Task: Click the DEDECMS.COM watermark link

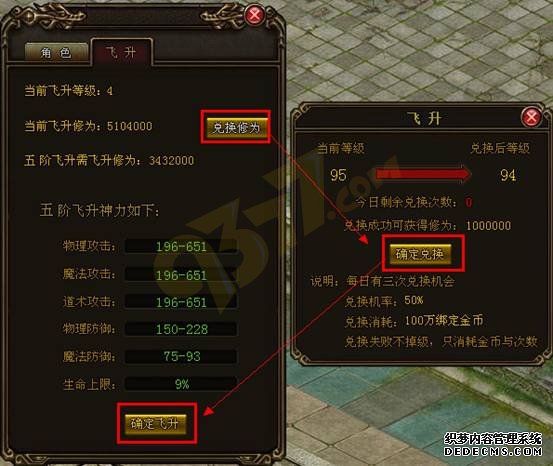Action: pyautogui.click(x=493, y=451)
